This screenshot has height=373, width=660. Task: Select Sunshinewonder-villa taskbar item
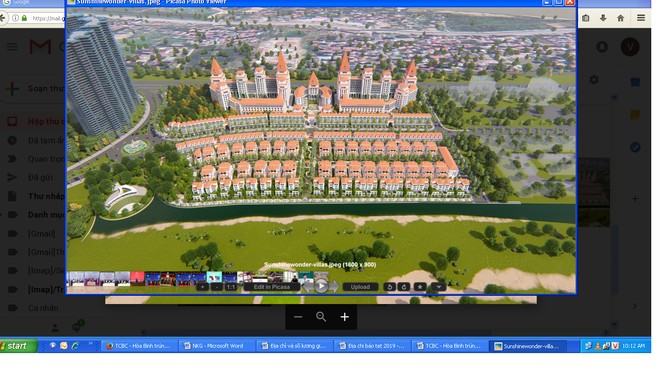click(x=528, y=346)
